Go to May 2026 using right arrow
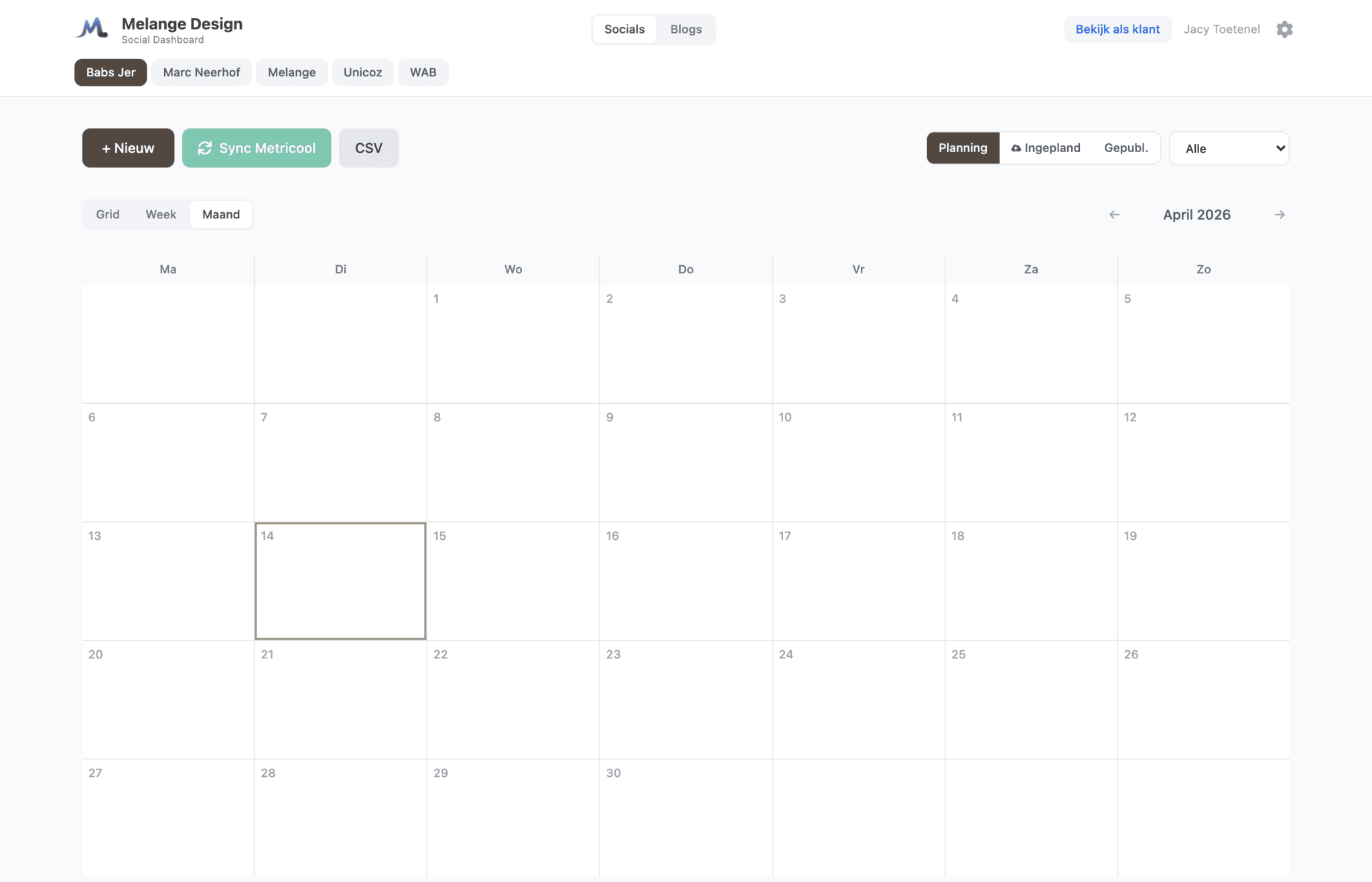The width and height of the screenshot is (1372, 882). pos(1280,214)
